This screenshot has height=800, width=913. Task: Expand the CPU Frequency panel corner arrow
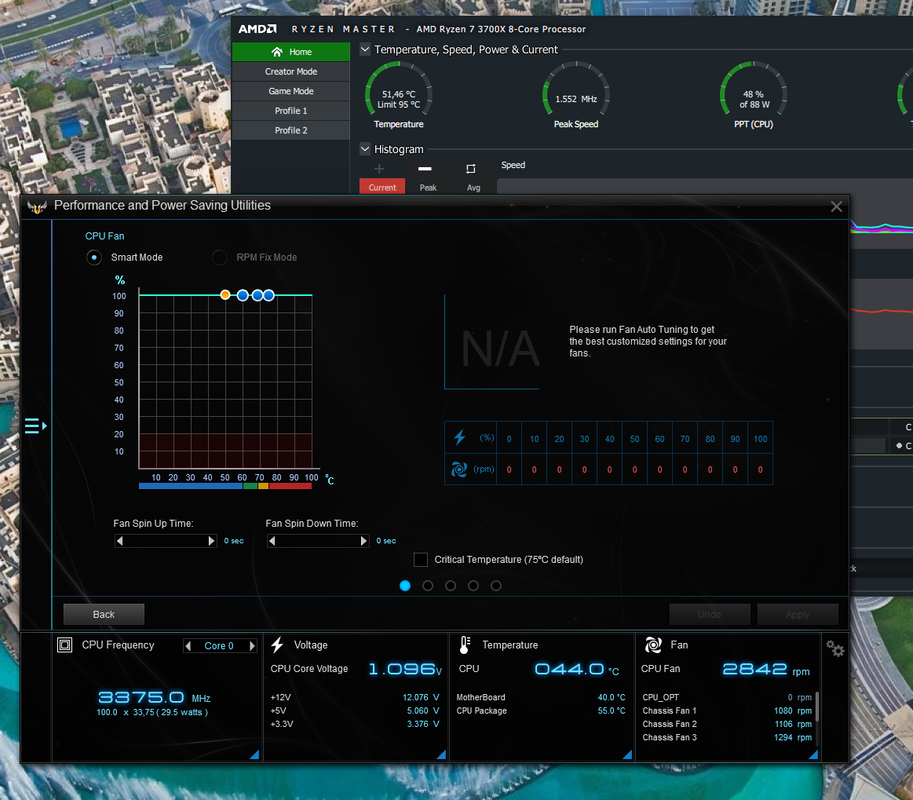point(254,755)
